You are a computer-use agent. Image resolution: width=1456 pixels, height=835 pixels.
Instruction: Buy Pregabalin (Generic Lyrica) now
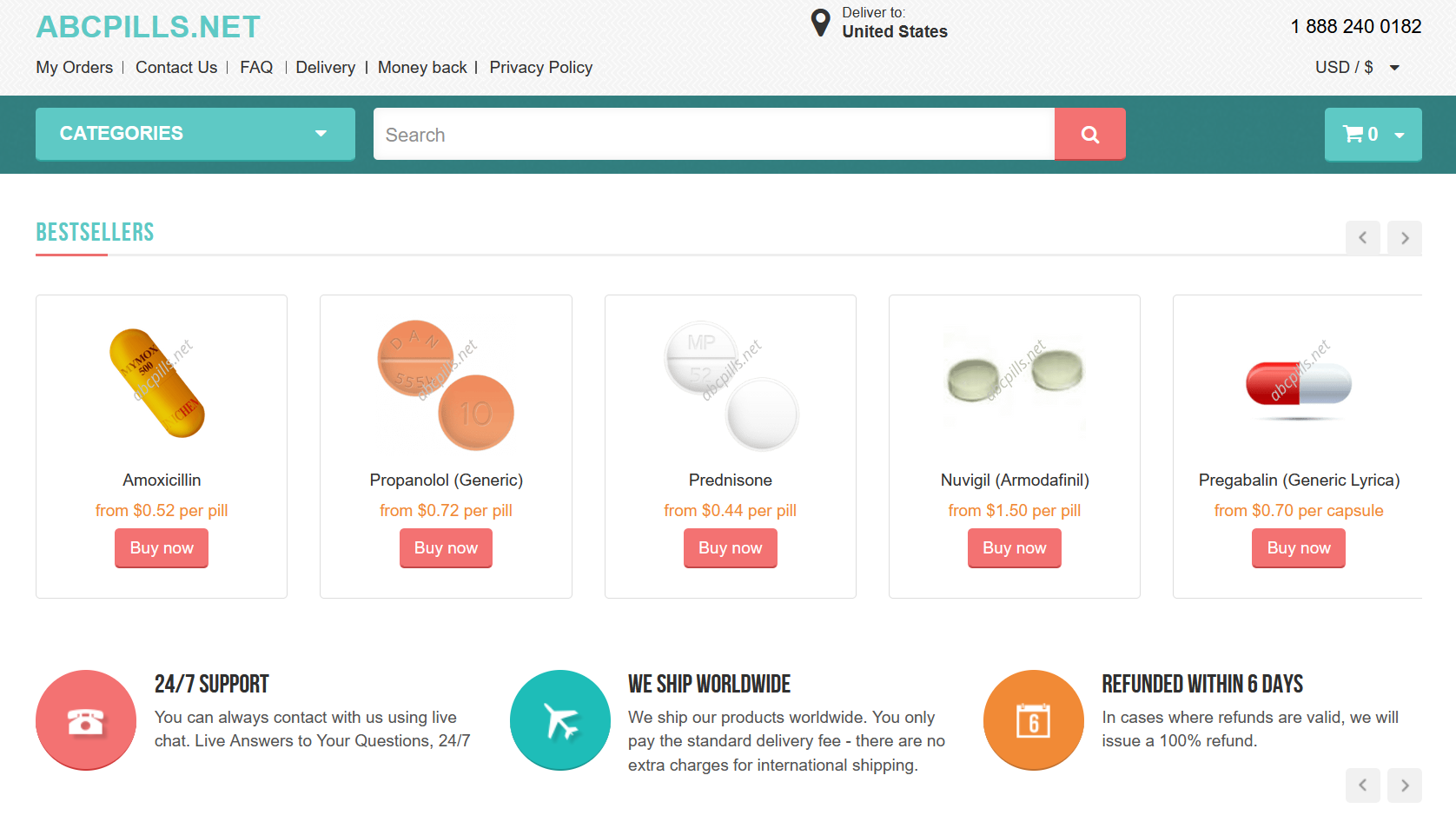point(1299,548)
